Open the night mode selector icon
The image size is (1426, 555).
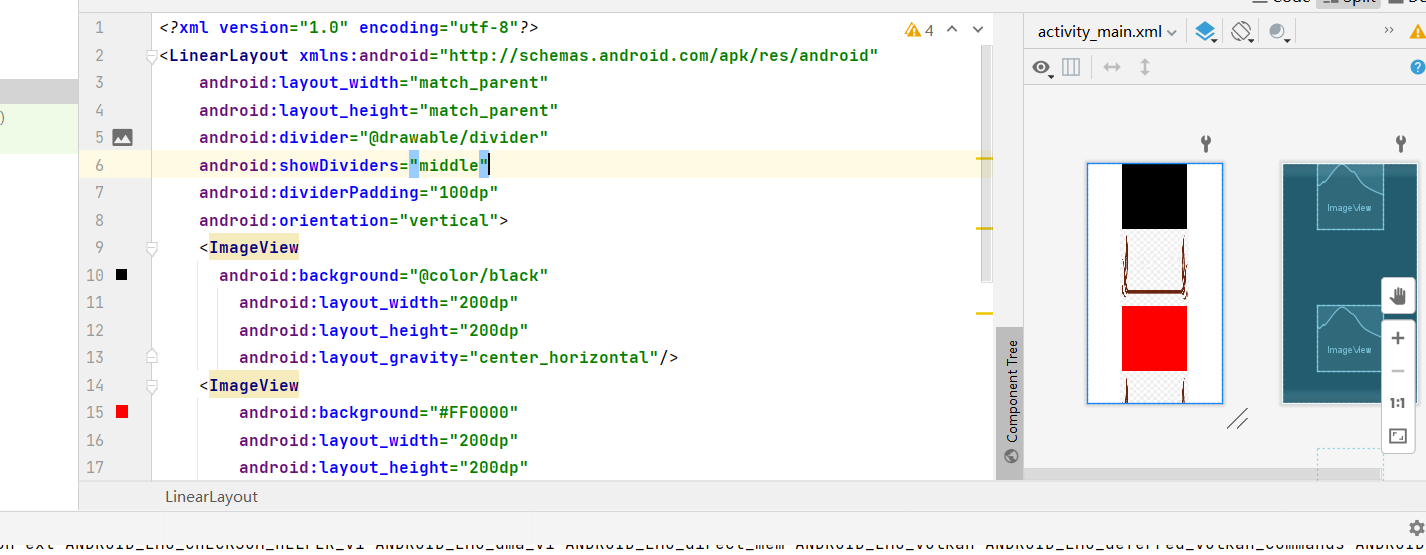click(x=1278, y=32)
